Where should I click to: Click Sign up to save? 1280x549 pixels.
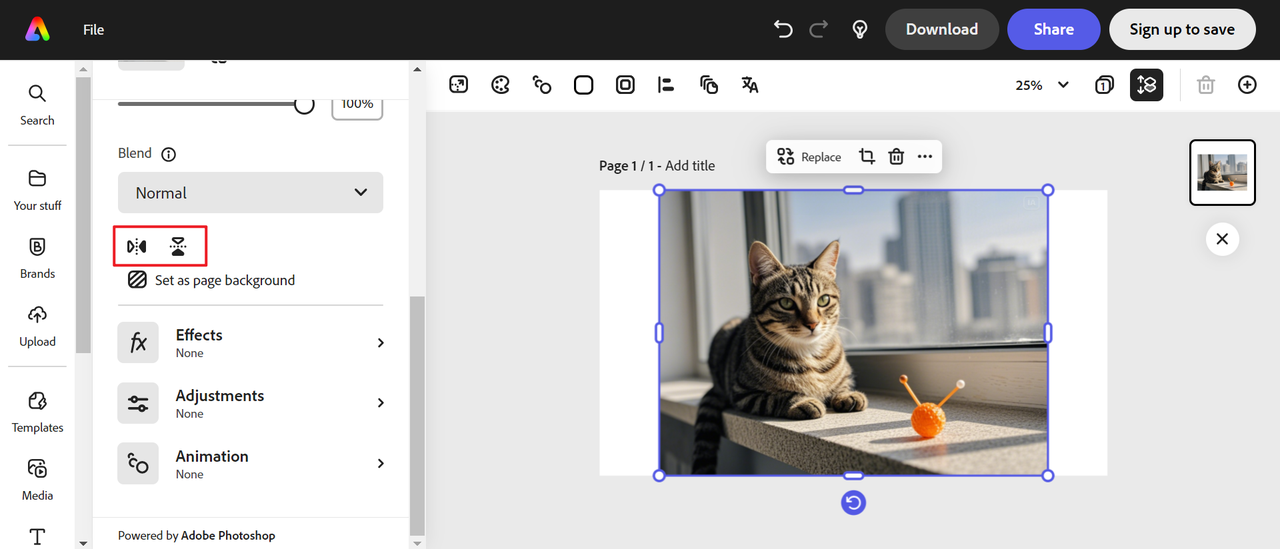click(x=1182, y=29)
